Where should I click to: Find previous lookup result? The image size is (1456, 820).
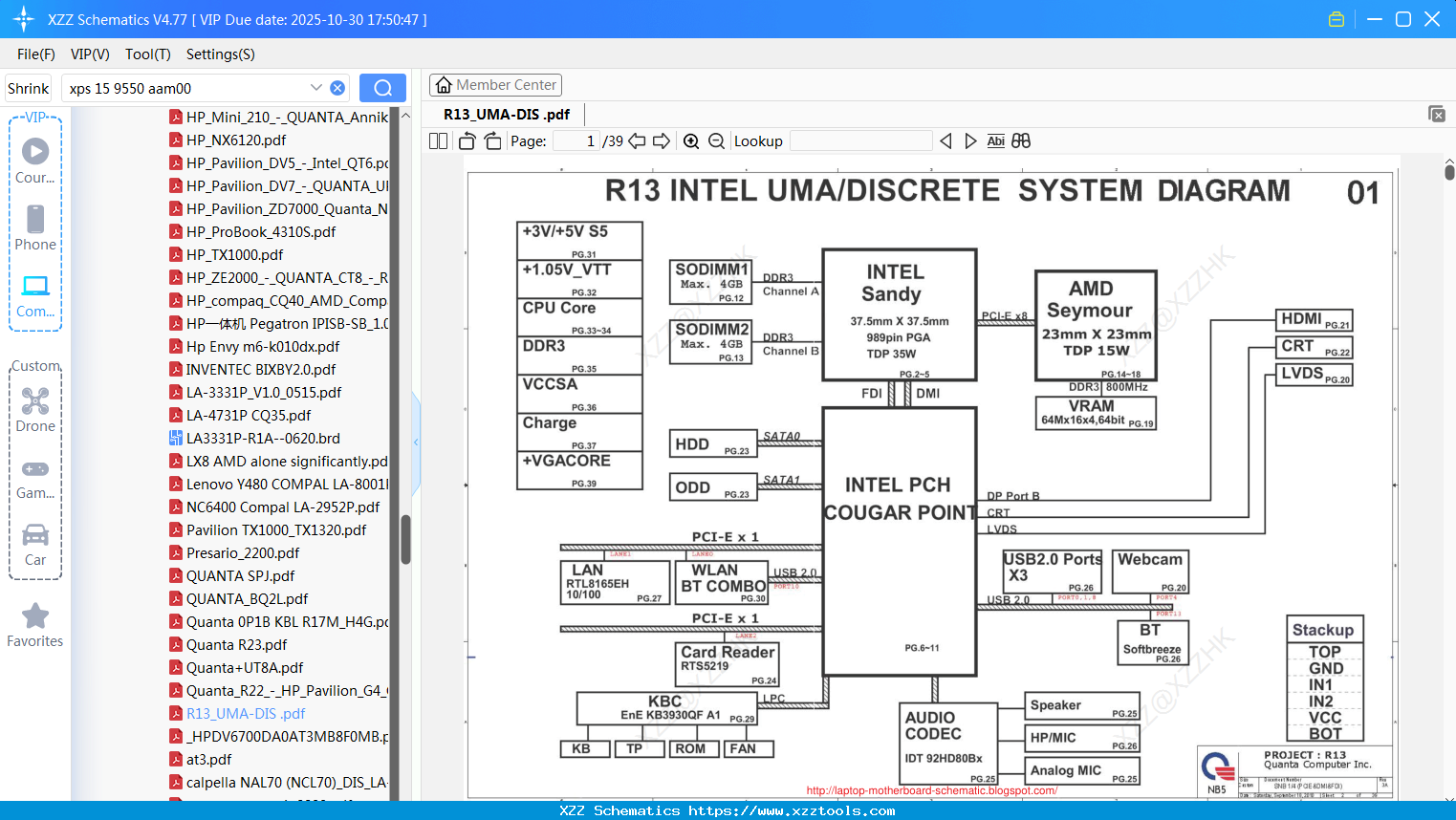(945, 140)
